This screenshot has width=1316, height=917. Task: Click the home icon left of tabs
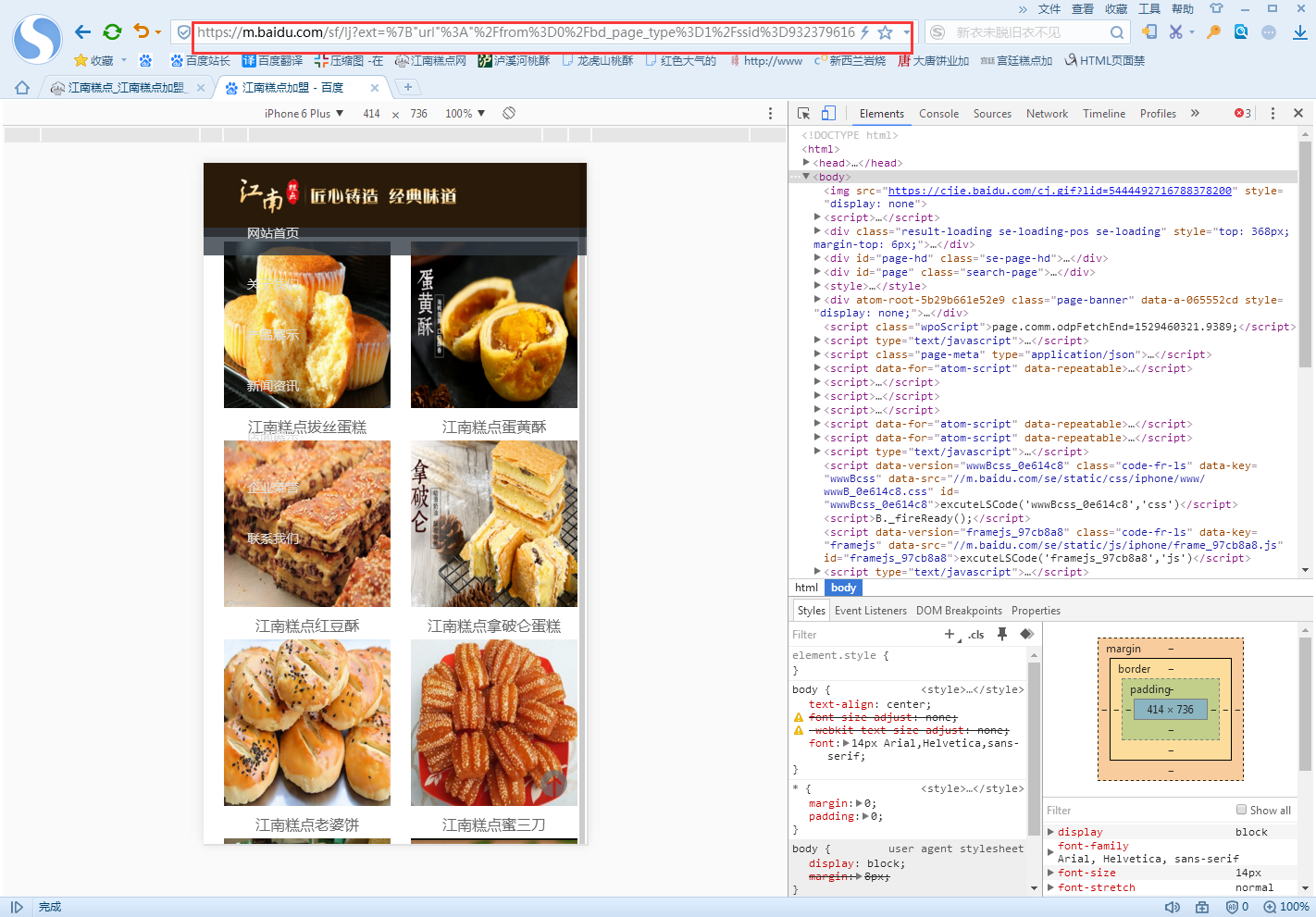[x=21, y=87]
